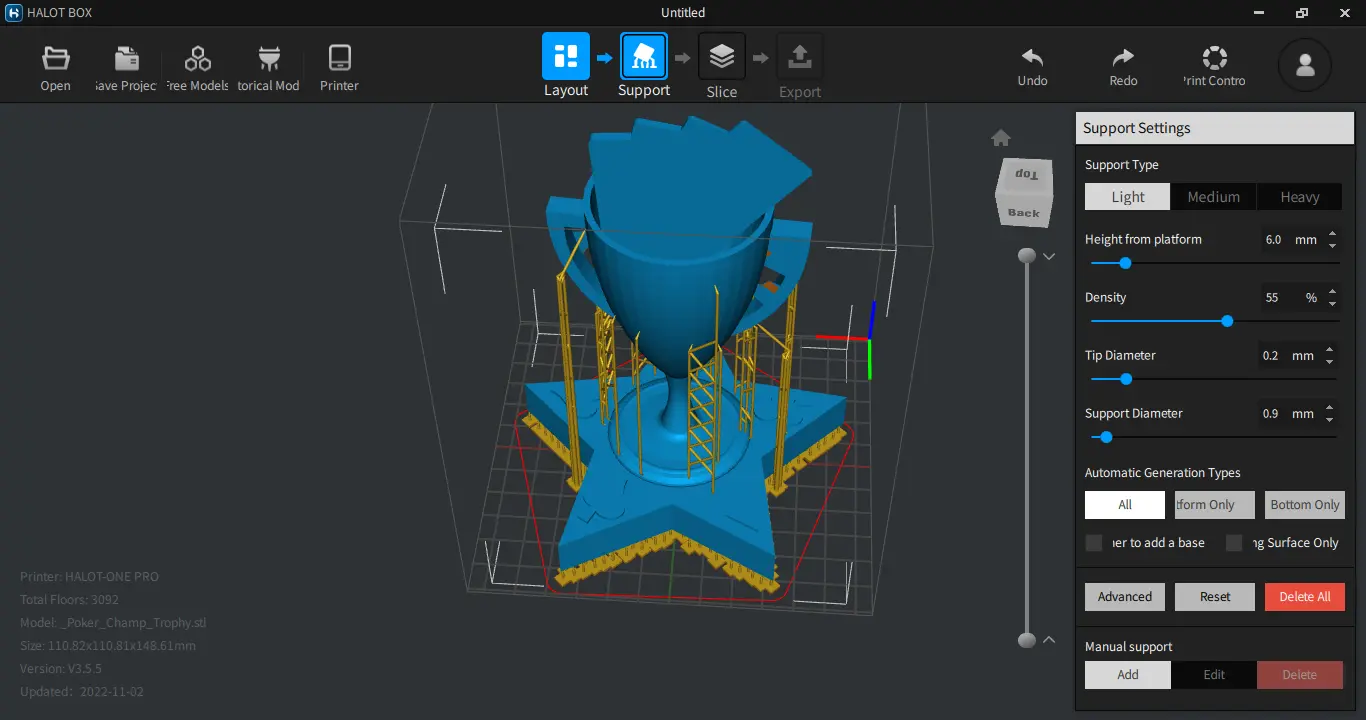Viewport: 1366px width, 720px height.
Task: Click the chevron below the layer slider
Action: [x=1049, y=640]
